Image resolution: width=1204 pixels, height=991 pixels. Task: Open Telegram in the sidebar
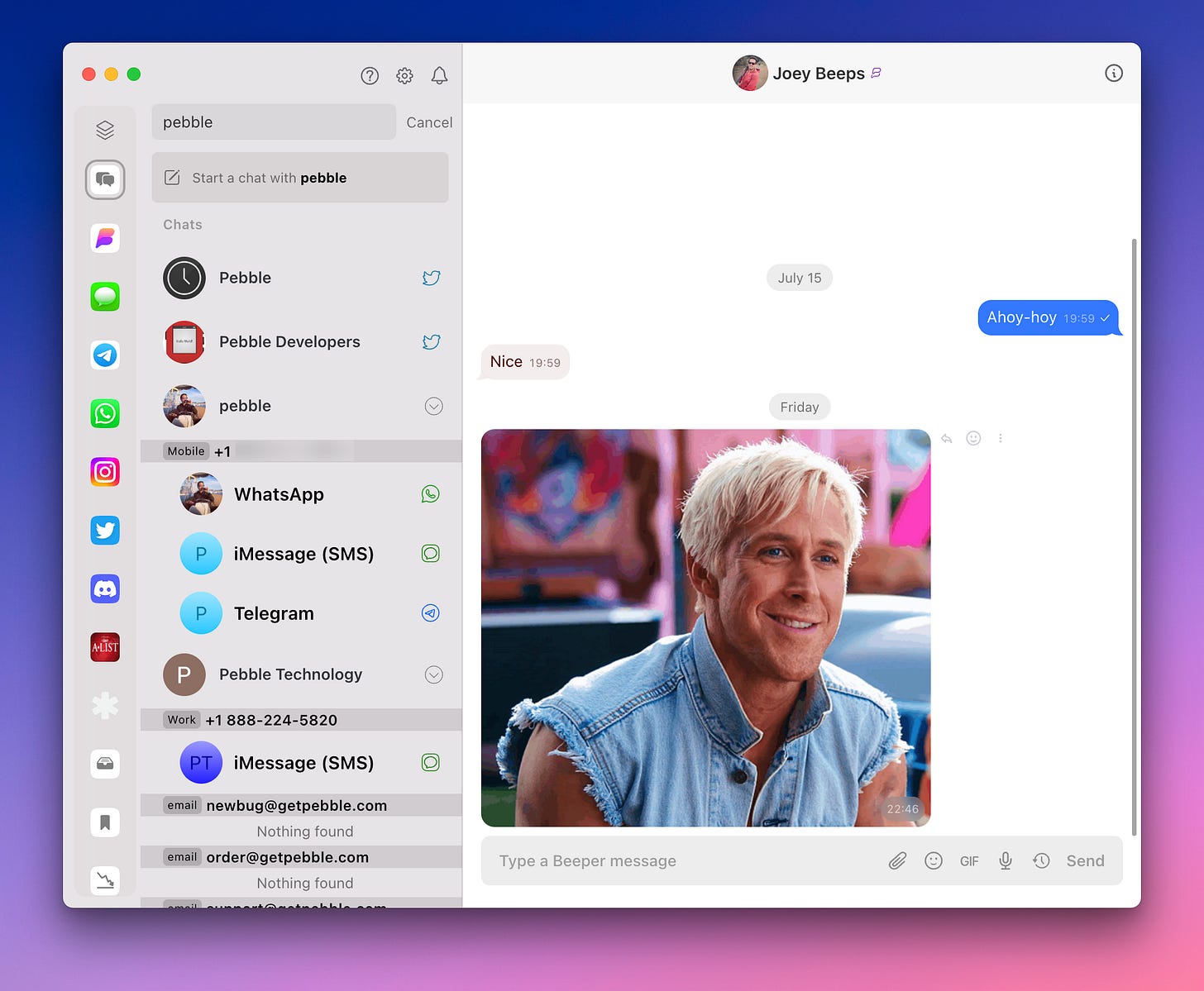click(105, 355)
